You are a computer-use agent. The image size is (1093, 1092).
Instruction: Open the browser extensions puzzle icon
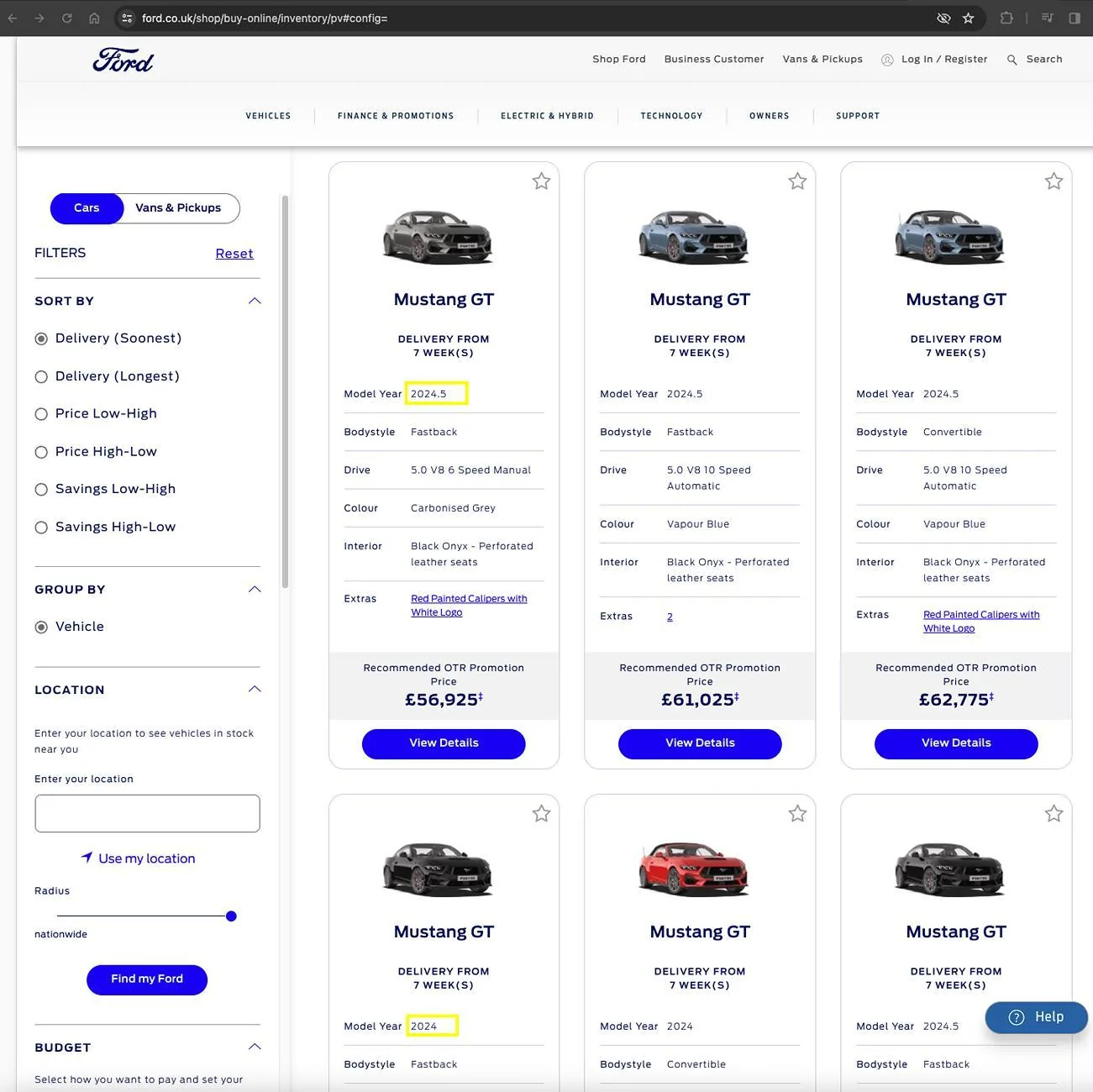(1006, 18)
